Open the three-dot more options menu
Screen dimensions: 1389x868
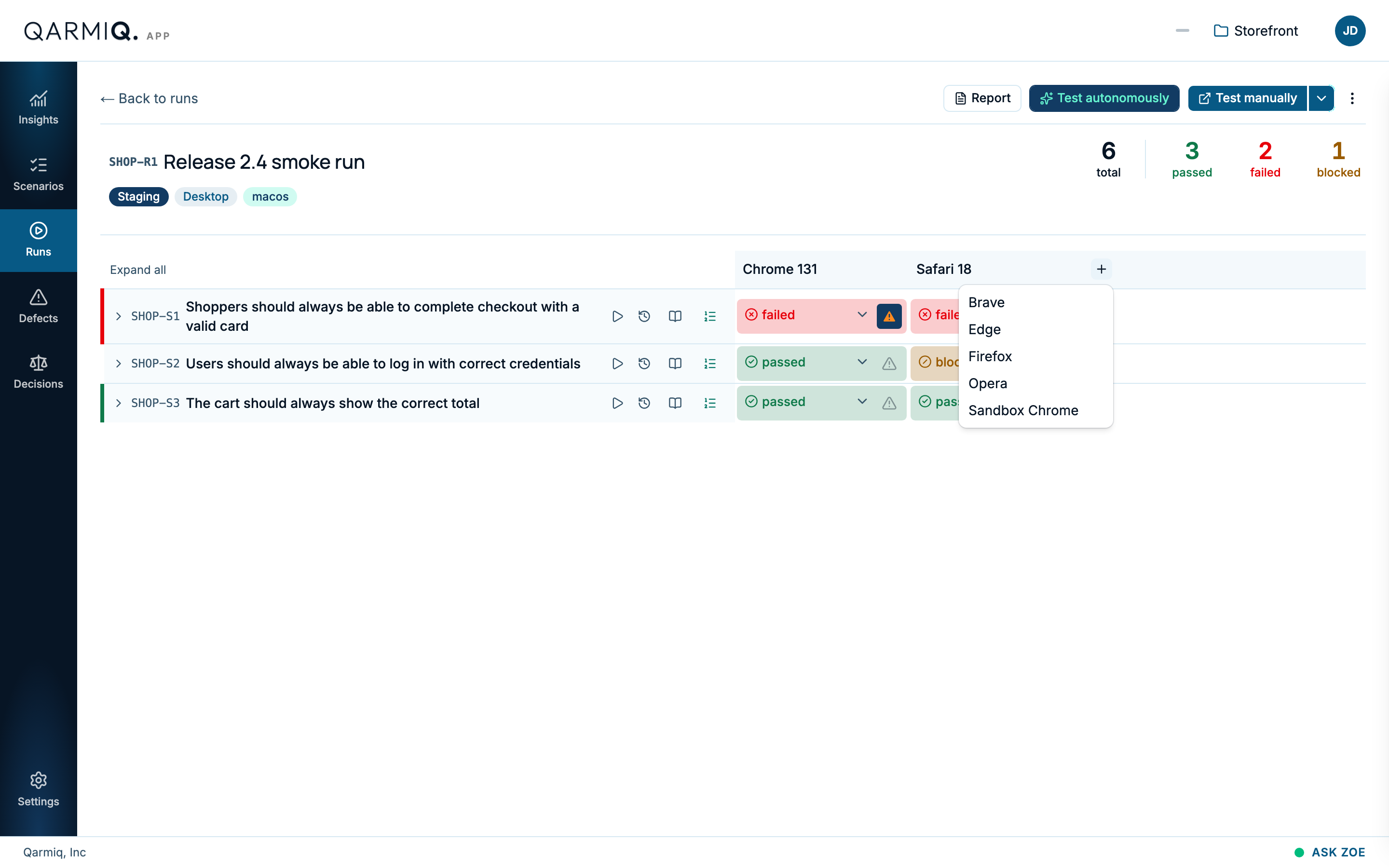pos(1352,98)
